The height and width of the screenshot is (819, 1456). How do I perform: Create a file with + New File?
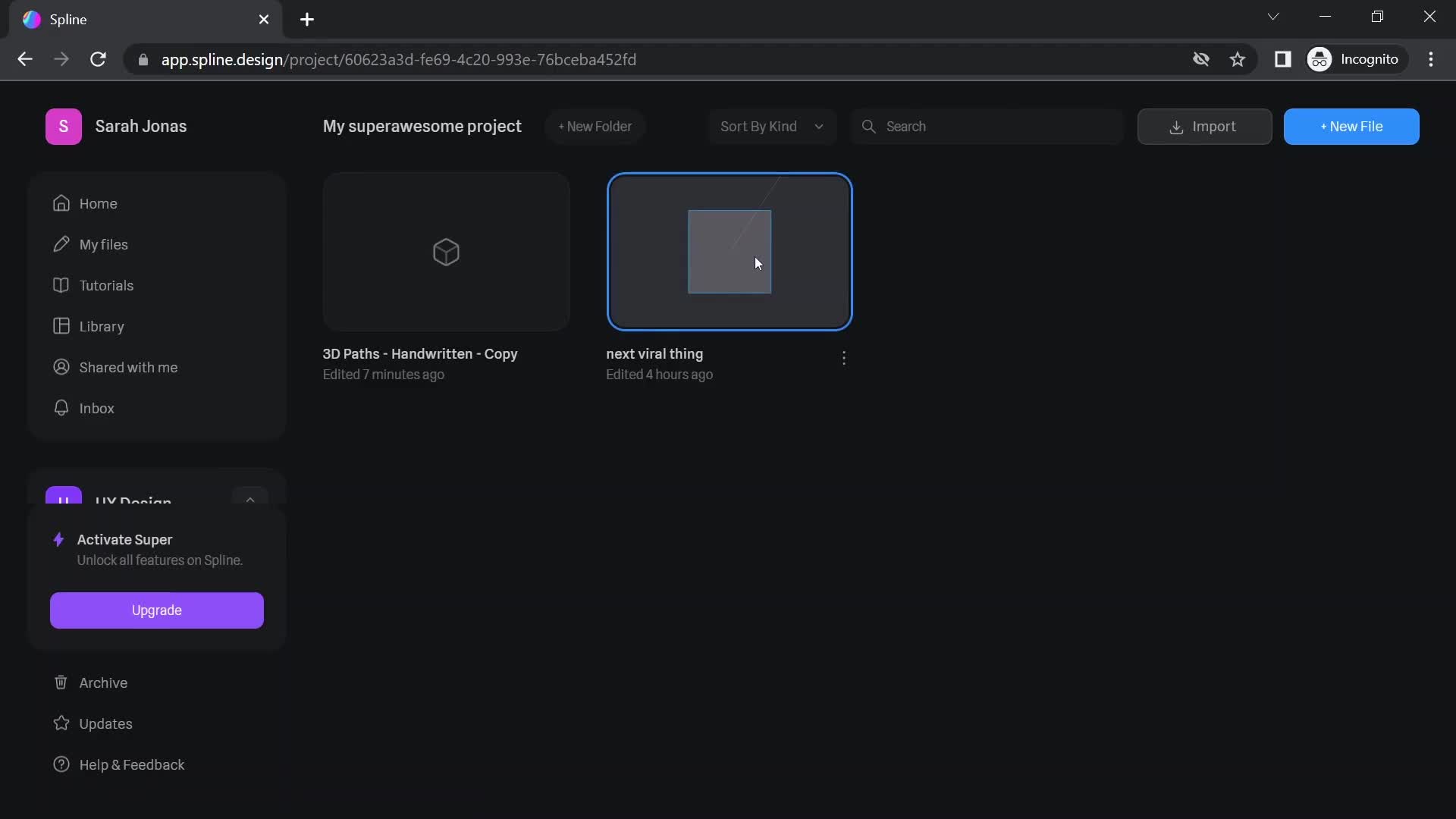1351,127
